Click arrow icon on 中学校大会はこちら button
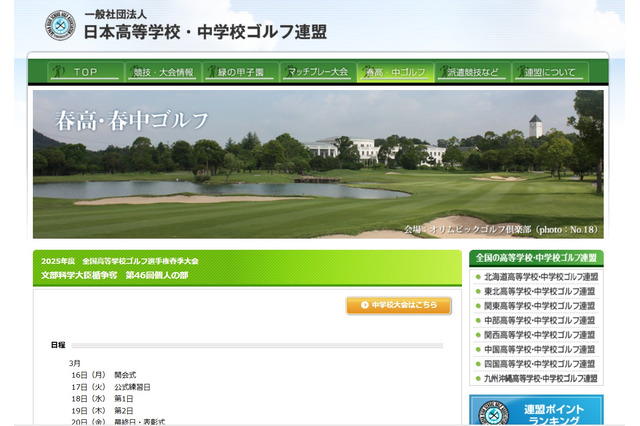640x426 pixels. pyautogui.click(x=364, y=305)
